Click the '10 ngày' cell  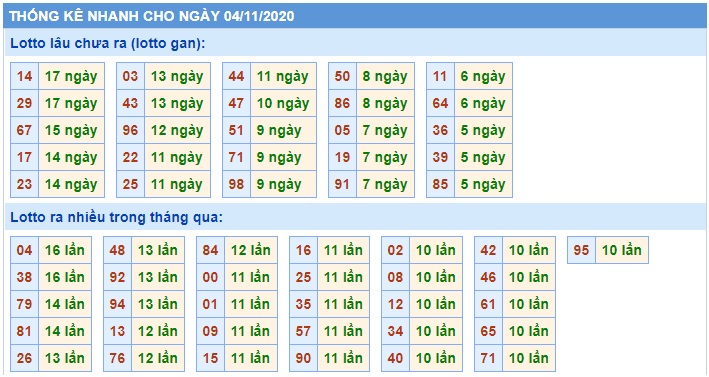coord(283,104)
